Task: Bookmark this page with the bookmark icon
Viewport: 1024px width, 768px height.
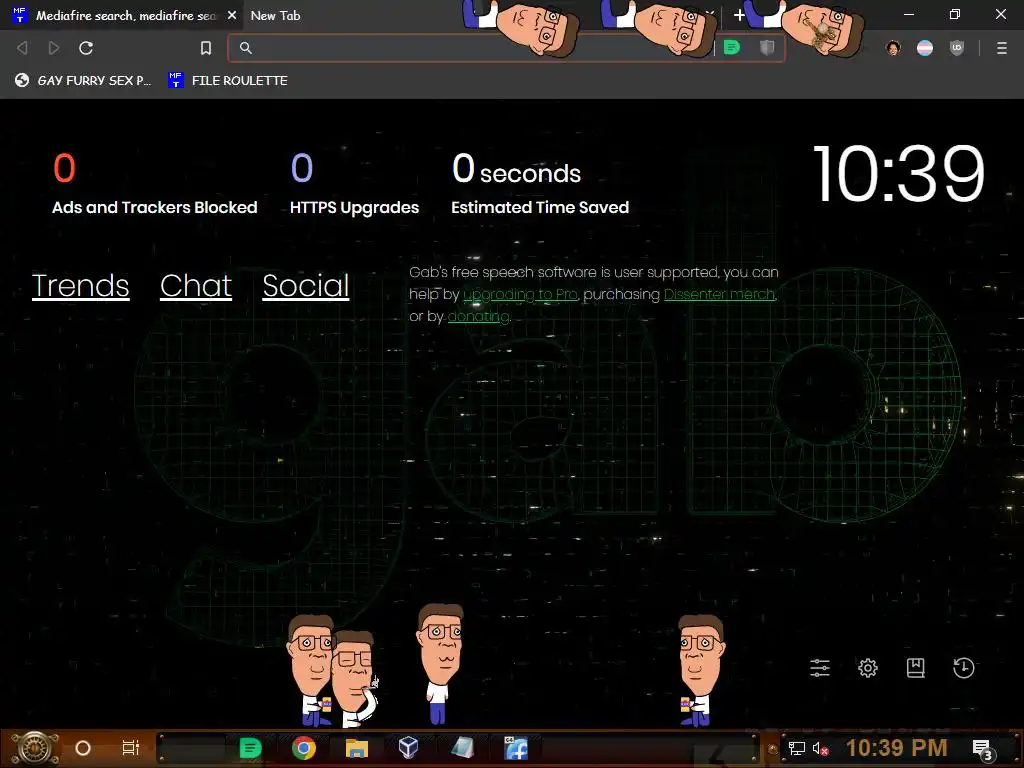Action: click(206, 48)
